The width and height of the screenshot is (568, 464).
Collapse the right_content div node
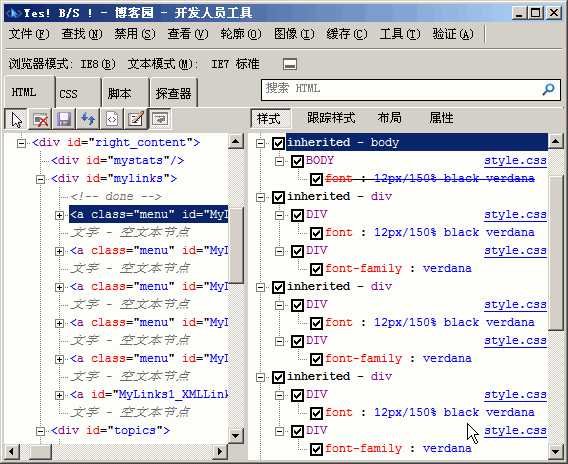coord(21,143)
